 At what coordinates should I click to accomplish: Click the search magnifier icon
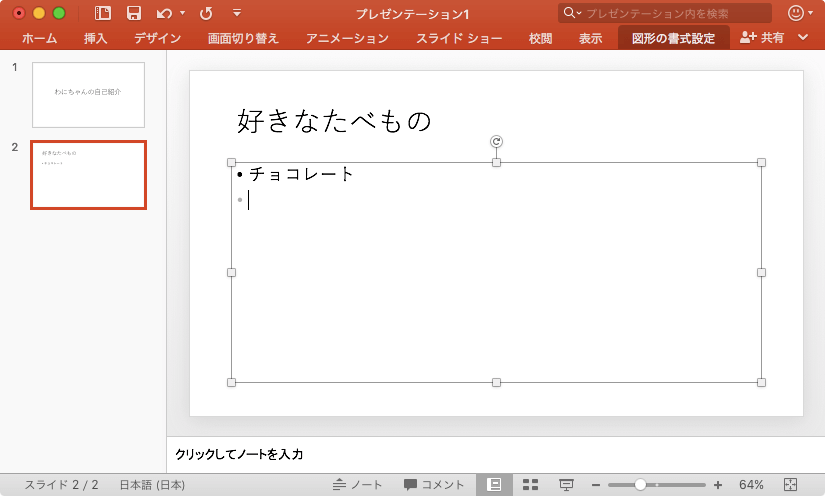(569, 13)
